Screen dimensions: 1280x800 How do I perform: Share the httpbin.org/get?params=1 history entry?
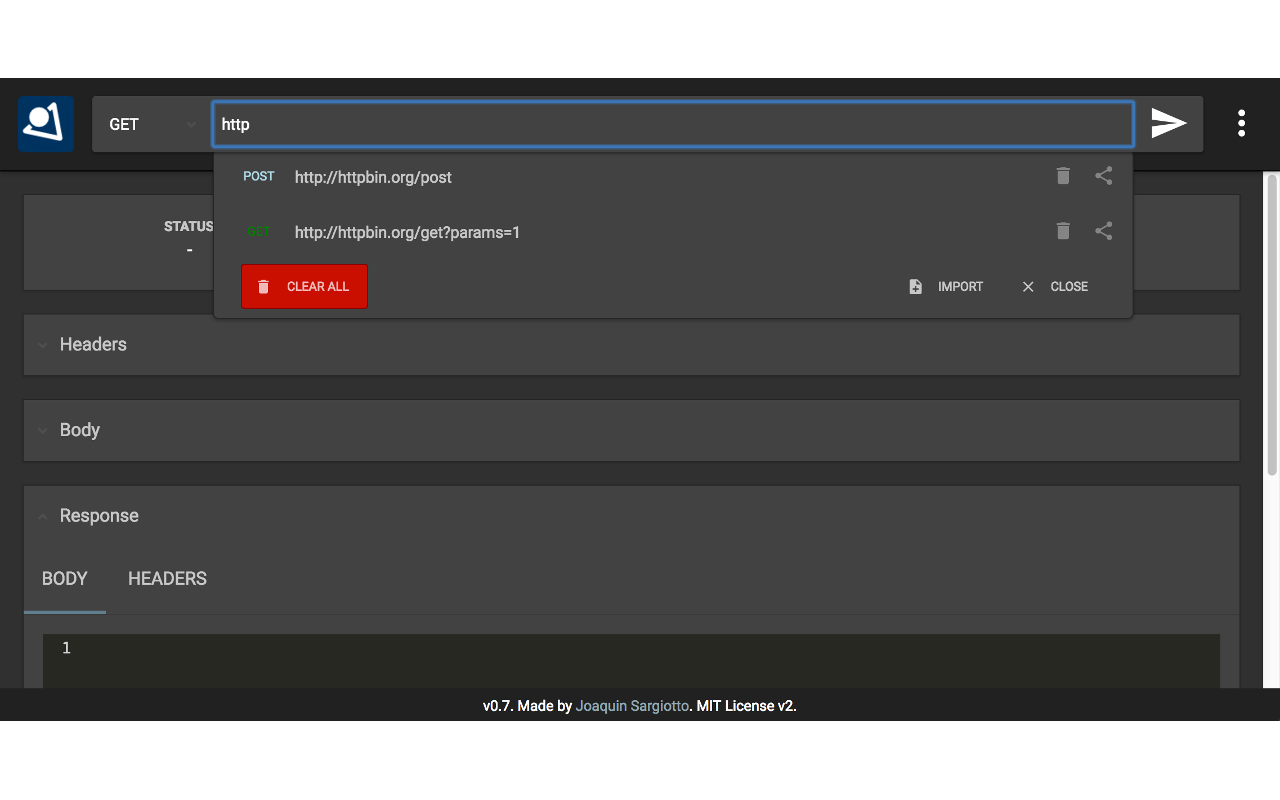[1103, 231]
